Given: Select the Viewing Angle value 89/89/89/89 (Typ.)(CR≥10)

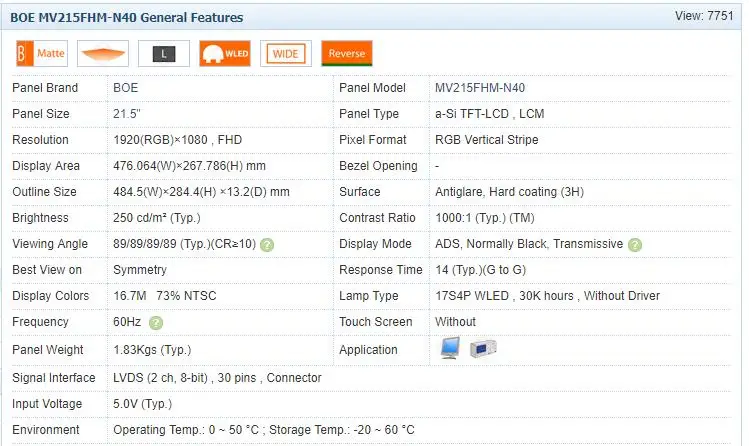Looking at the screenshot, I should (x=184, y=244).
